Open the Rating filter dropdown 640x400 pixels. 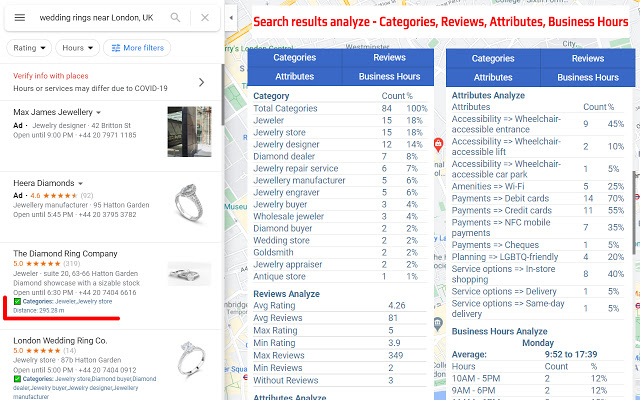tap(29, 48)
